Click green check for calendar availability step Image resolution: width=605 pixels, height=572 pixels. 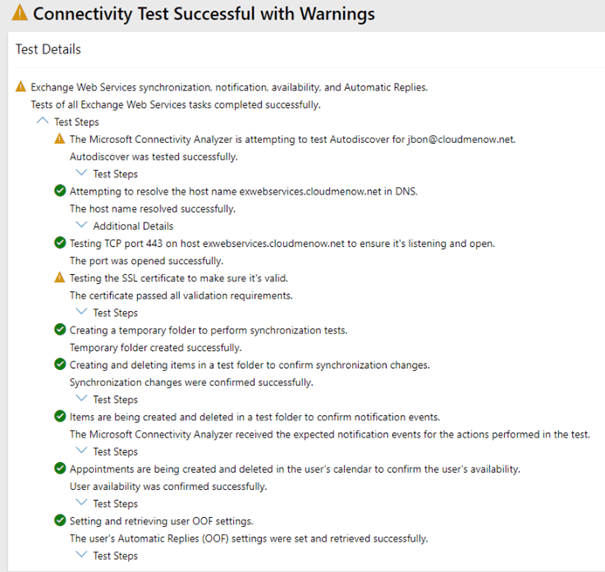point(59,469)
